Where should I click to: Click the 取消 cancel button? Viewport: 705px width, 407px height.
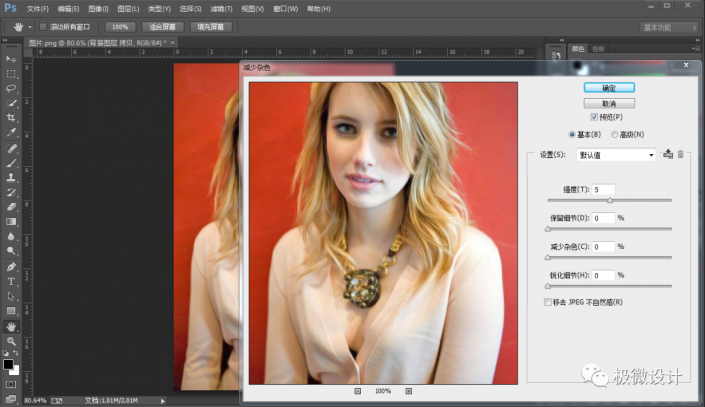tap(608, 103)
